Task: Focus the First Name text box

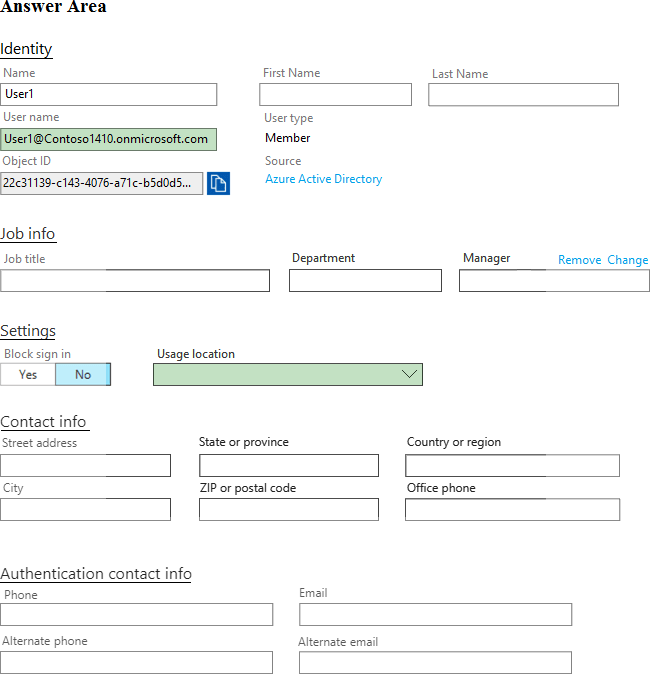Action: pos(335,94)
